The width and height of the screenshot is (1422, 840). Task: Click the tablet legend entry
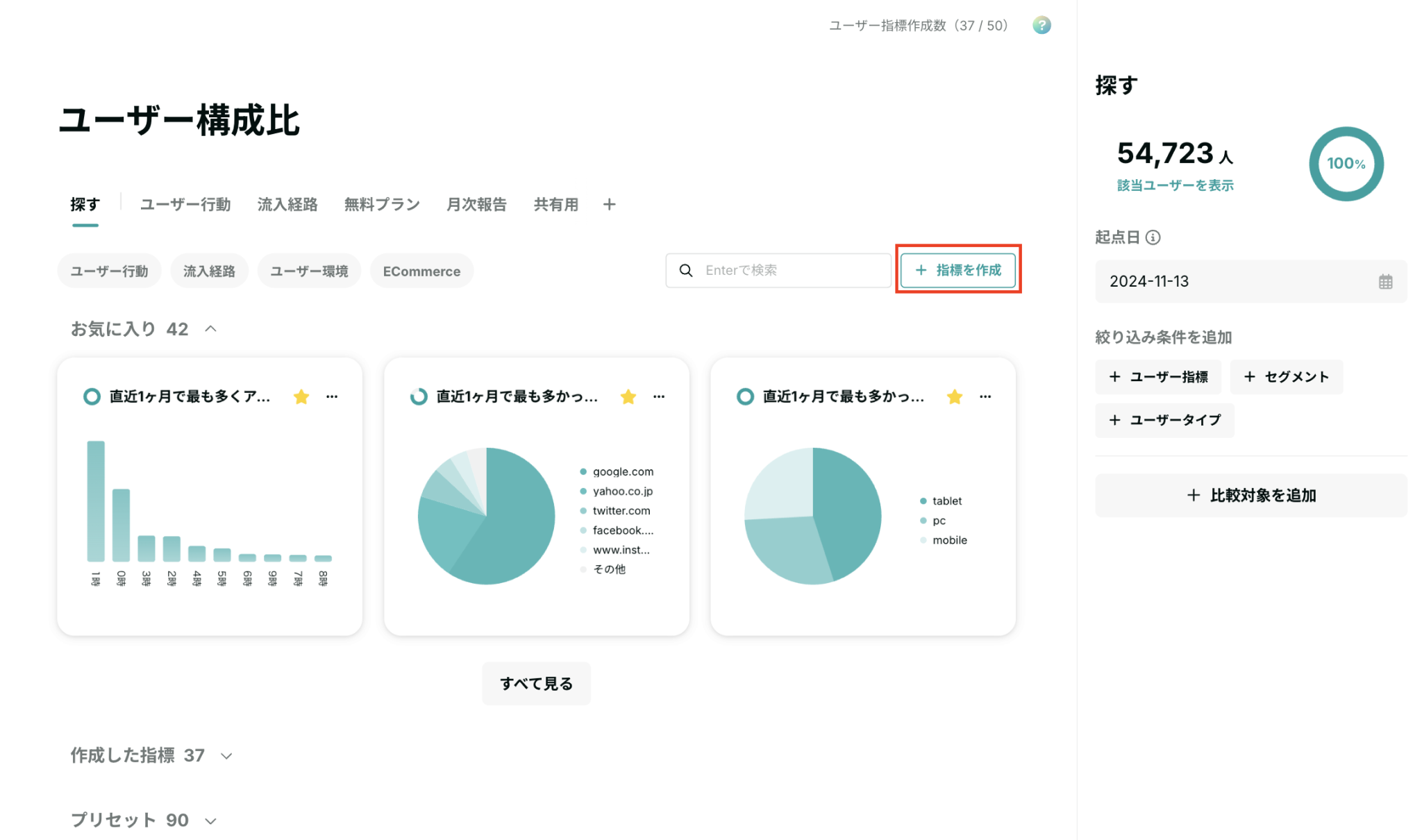pyautogui.click(x=941, y=501)
